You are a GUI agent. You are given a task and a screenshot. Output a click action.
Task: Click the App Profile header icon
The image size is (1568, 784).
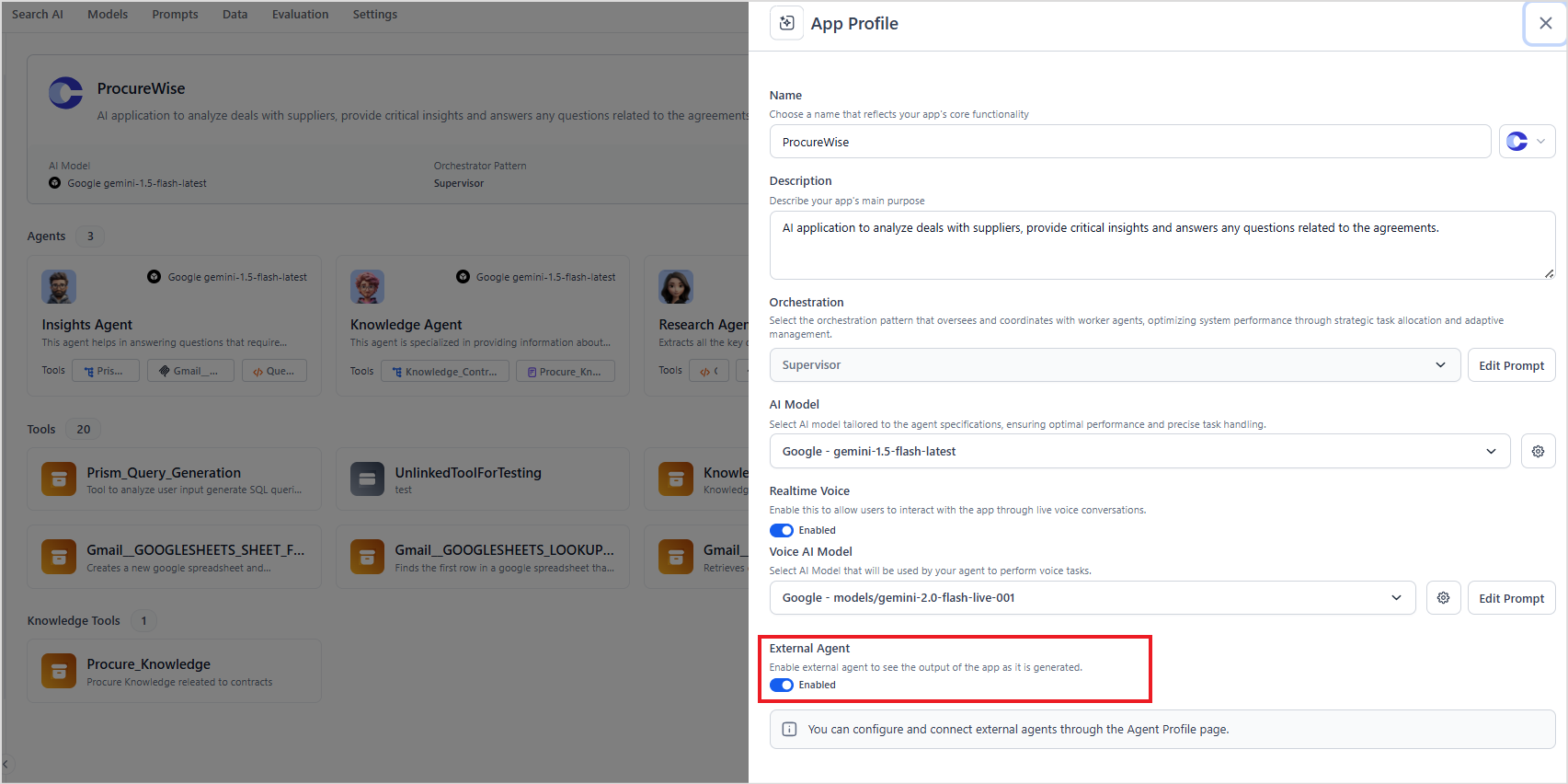tap(786, 23)
